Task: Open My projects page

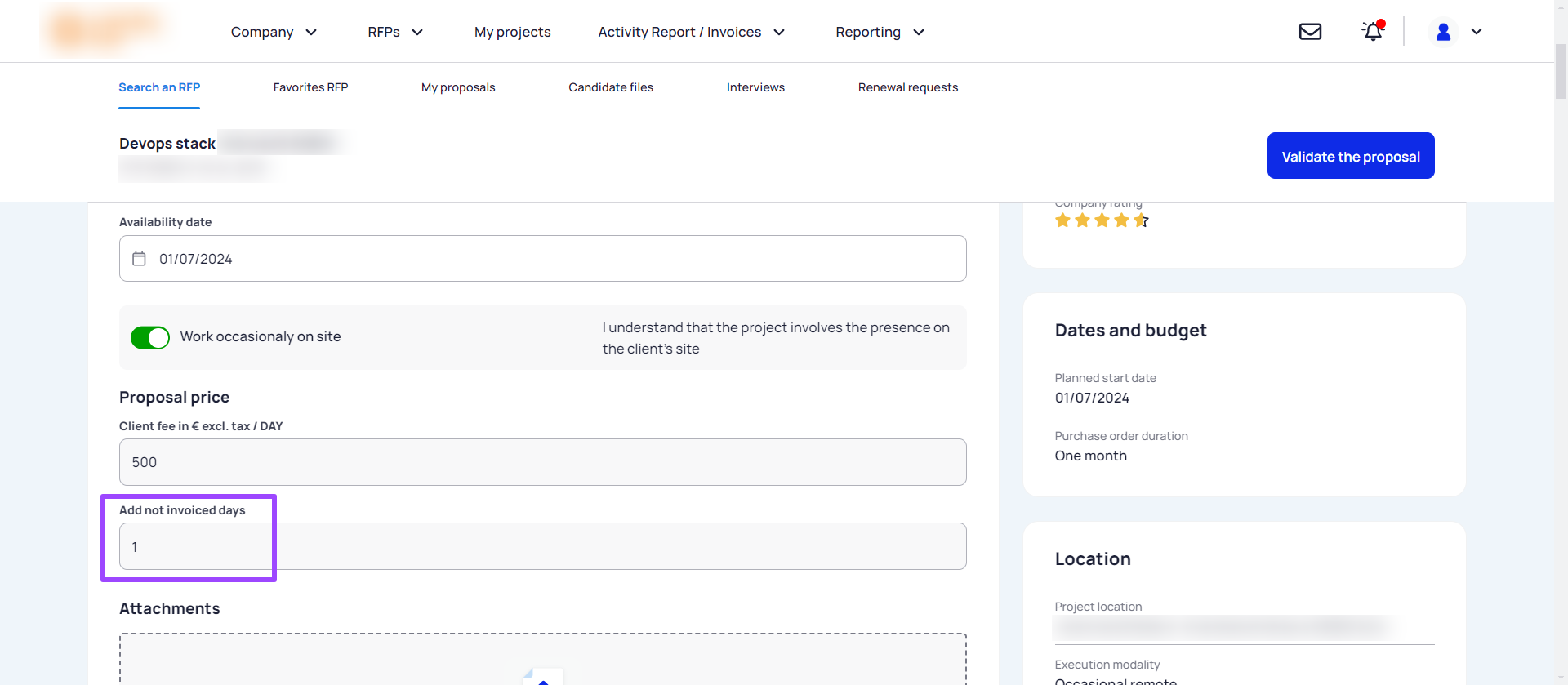Action: 513,32
